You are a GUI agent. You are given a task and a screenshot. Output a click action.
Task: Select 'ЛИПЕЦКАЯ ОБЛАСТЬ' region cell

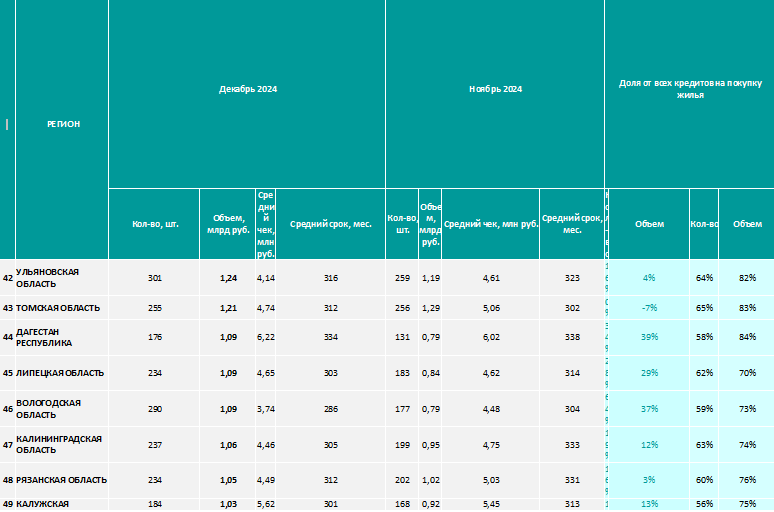(x=60, y=373)
